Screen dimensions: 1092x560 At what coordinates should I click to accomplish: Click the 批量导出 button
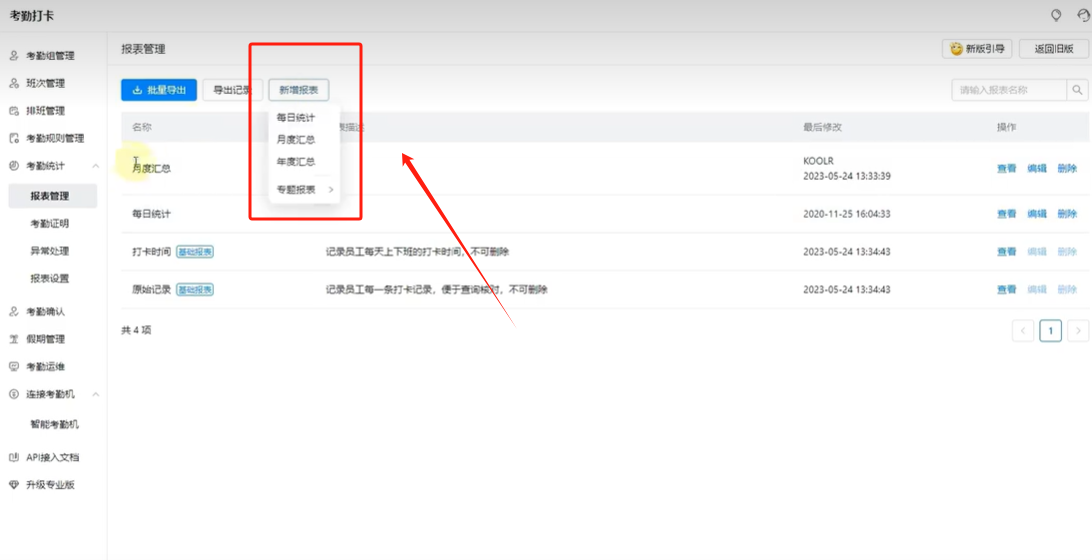tap(159, 90)
